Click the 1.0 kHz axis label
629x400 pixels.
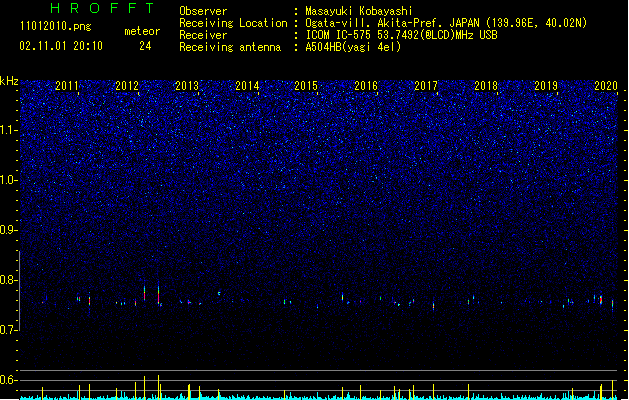pos(9,180)
